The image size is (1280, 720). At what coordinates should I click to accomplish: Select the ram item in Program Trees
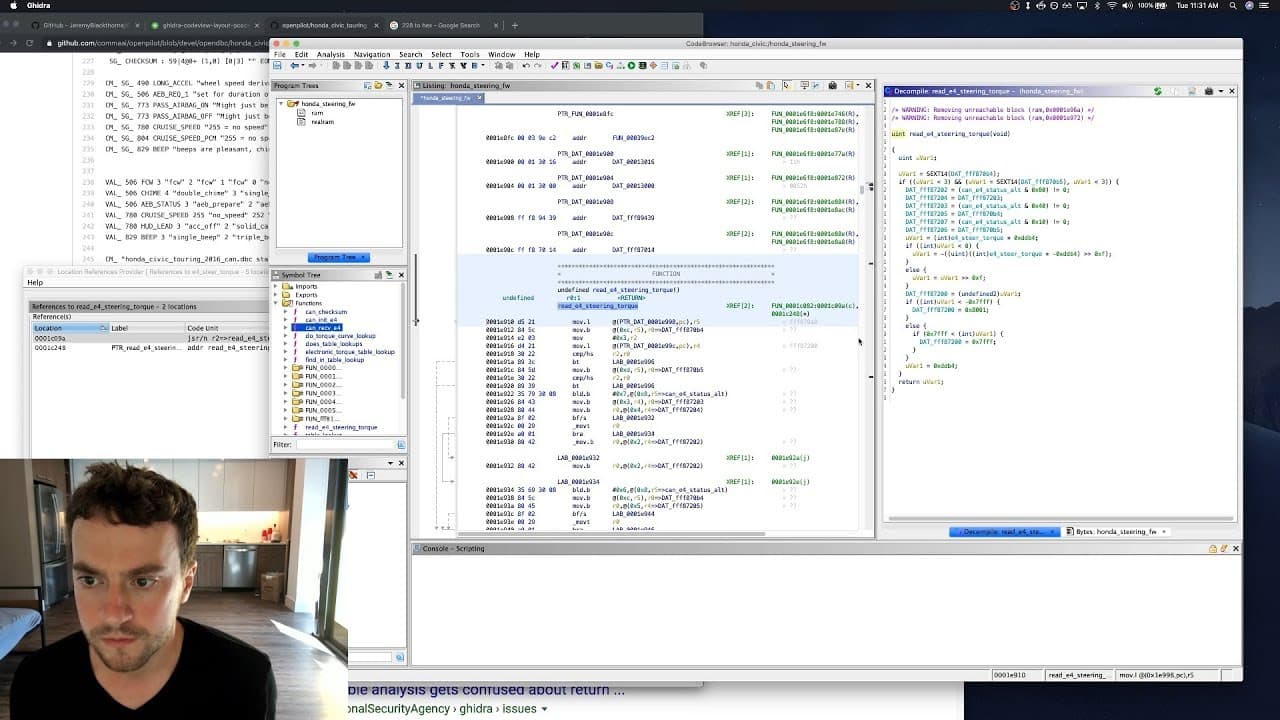coord(316,113)
